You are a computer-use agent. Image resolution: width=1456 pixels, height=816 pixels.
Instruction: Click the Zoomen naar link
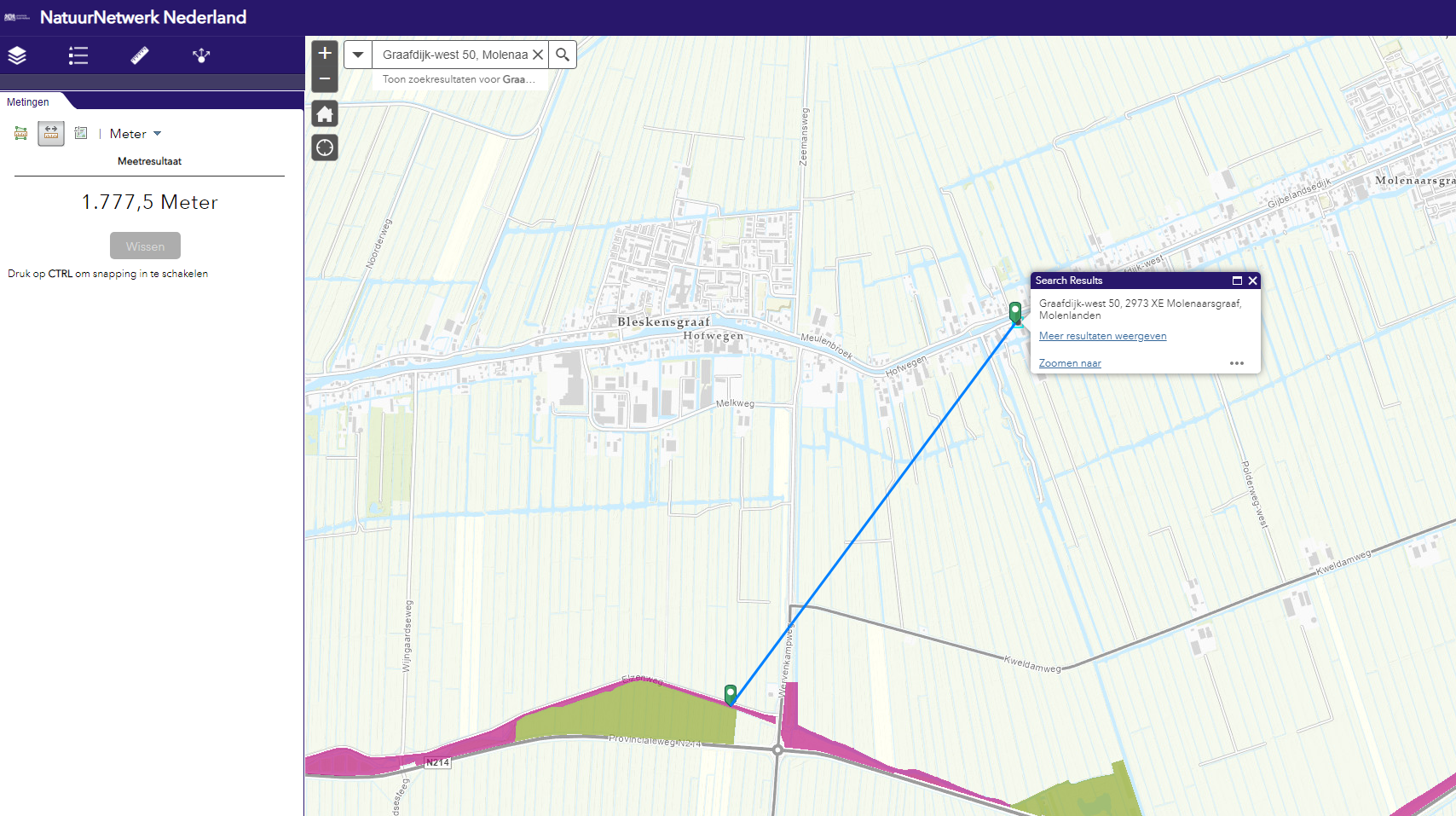coord(1070,363)
